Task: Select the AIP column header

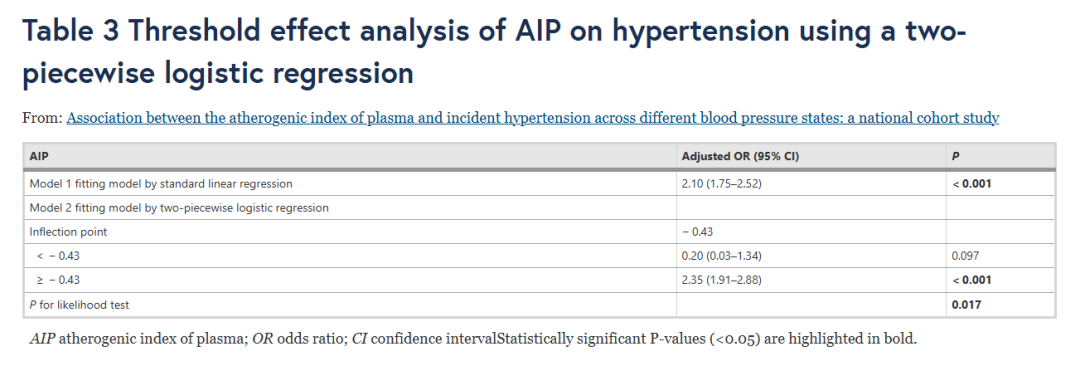Action: coord(39,156)
